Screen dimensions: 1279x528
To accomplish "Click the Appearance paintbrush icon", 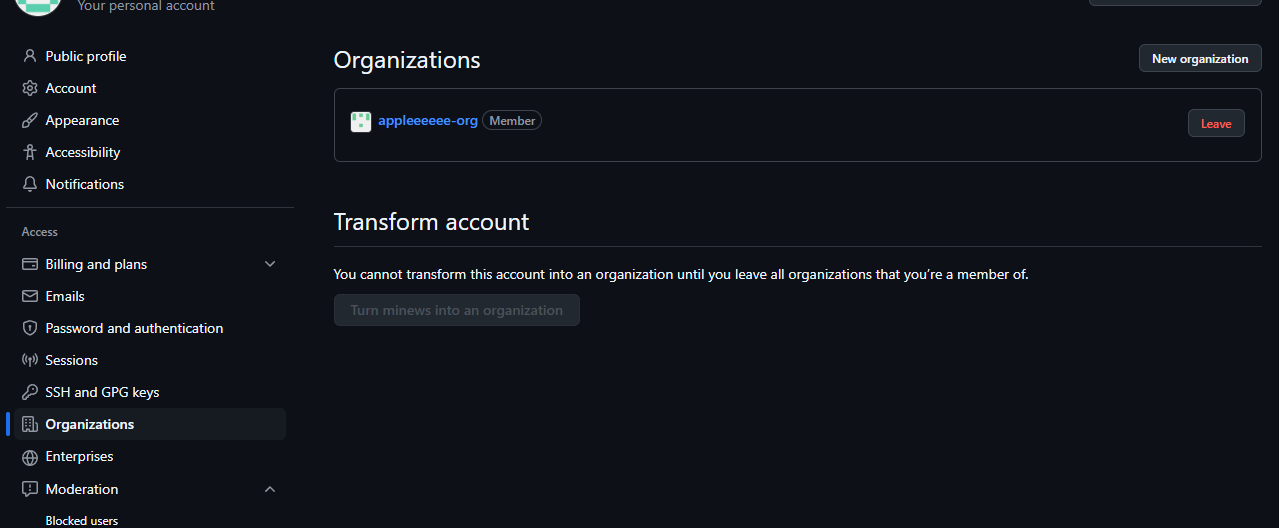I will point(30,120).
